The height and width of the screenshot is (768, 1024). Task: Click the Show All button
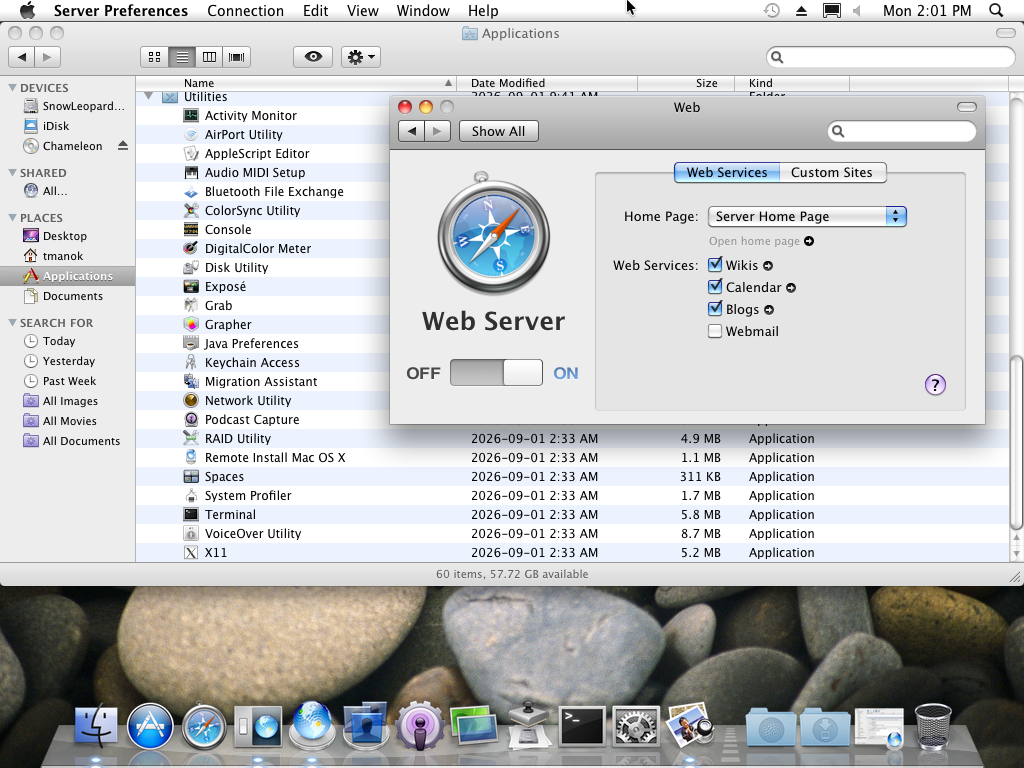click(x=498, y=131)
